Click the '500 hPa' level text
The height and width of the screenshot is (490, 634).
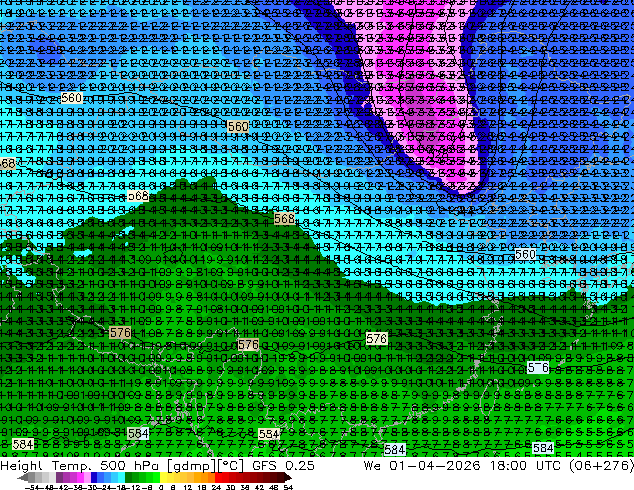click(131, 466)
